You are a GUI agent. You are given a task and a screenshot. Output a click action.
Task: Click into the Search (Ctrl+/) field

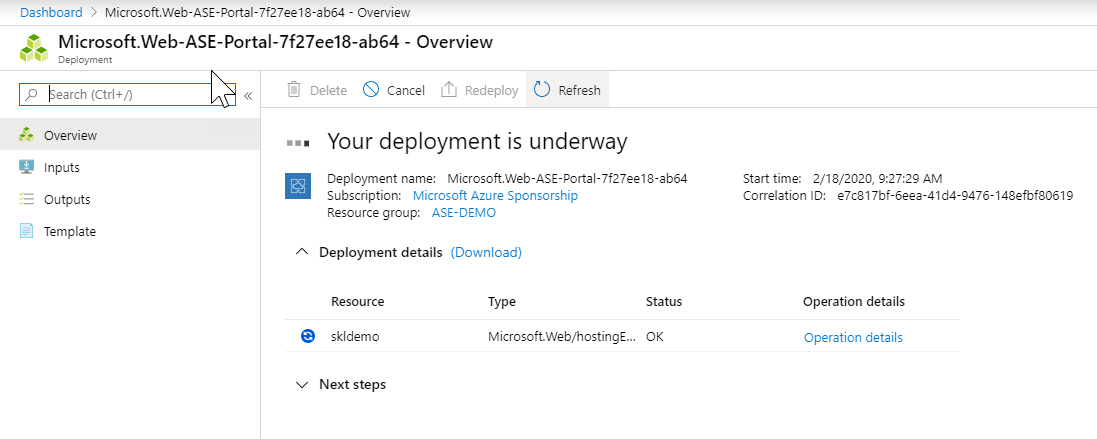point(127,95)
